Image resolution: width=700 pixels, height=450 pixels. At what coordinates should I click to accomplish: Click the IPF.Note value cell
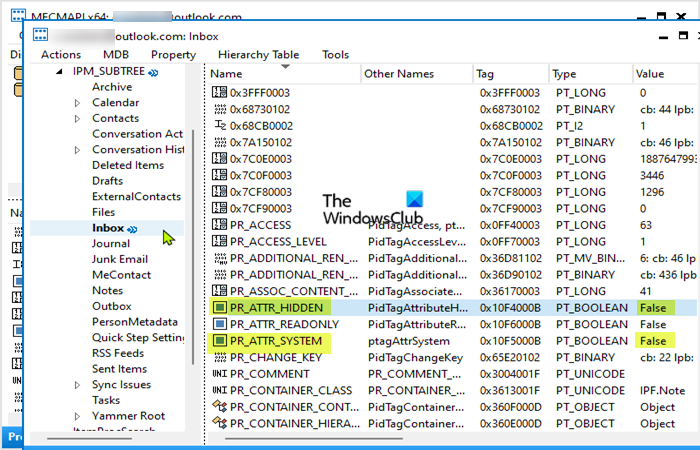[x=662, y=390]
